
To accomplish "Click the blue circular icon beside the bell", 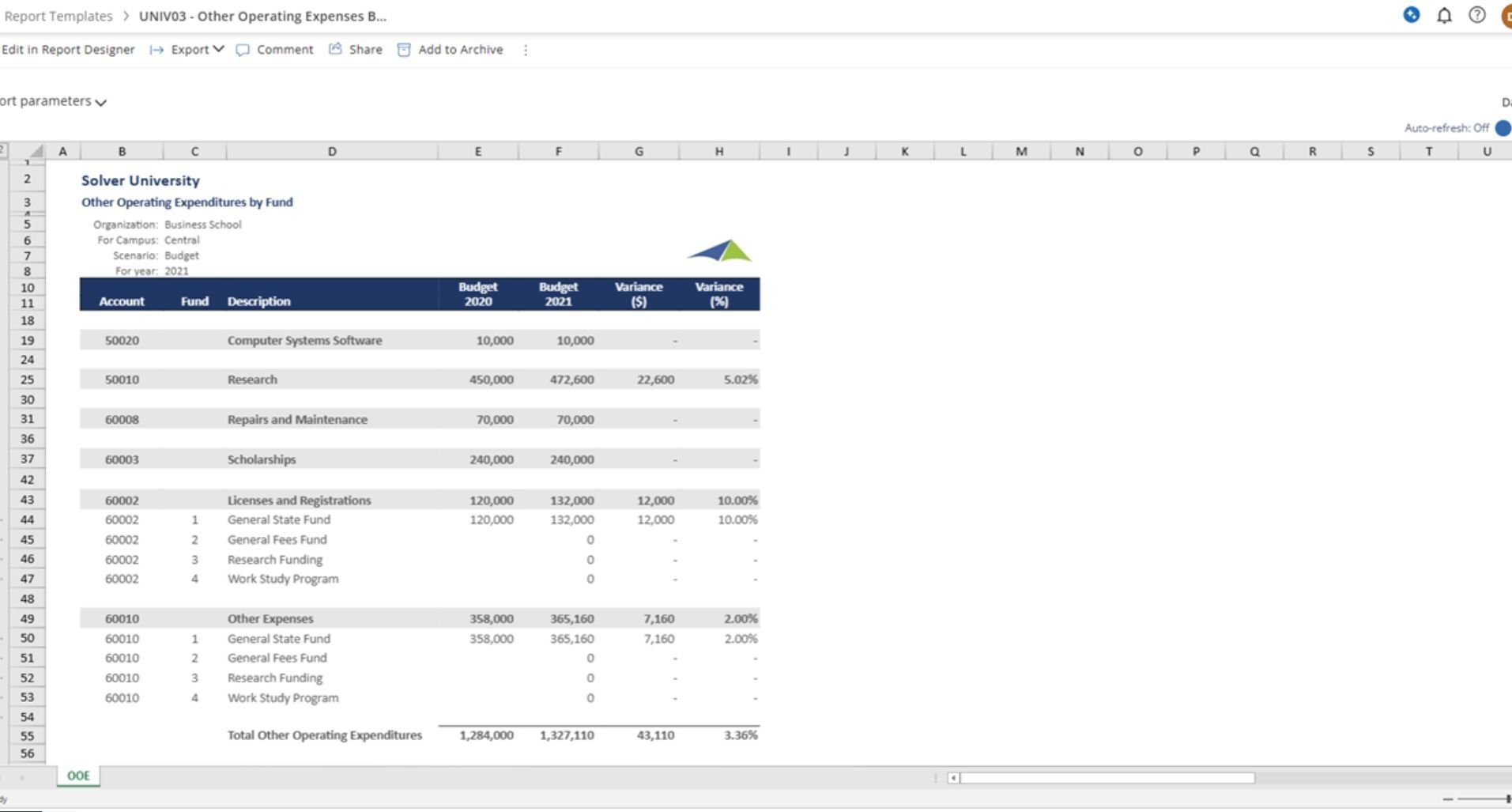I will pos(1412,14).
